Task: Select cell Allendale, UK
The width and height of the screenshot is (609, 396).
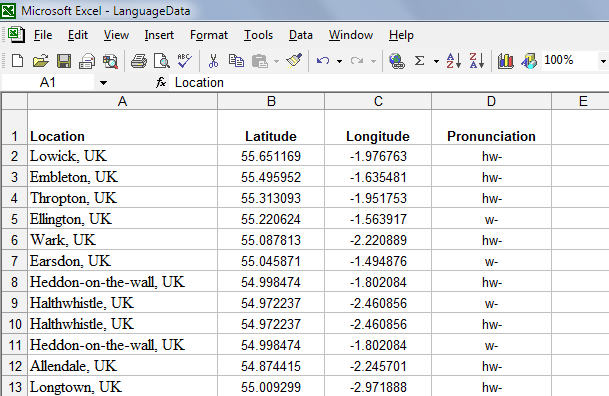Action: [x=122, y=366]
